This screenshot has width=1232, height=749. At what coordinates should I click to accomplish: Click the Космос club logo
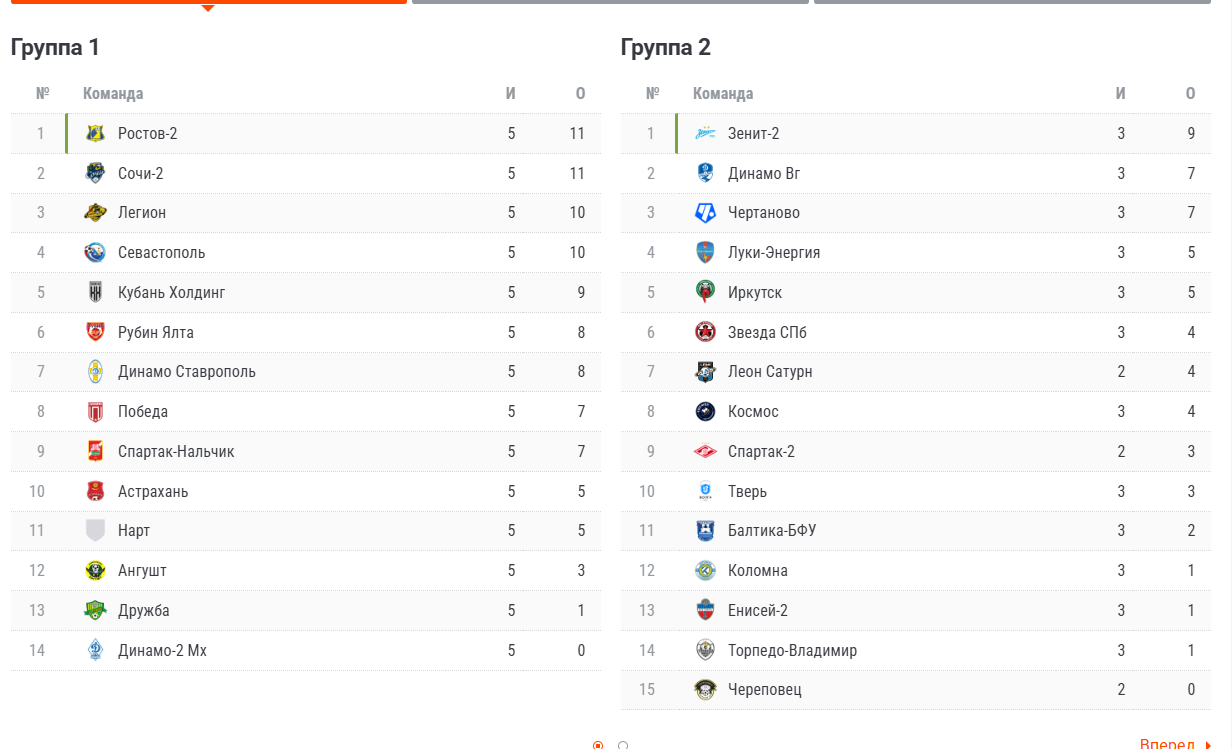tap(705, 411)
